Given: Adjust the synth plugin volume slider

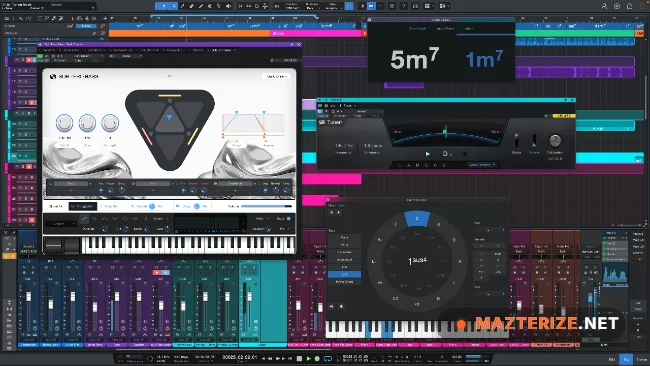Looking at the screenshot, I should point(266,206).
